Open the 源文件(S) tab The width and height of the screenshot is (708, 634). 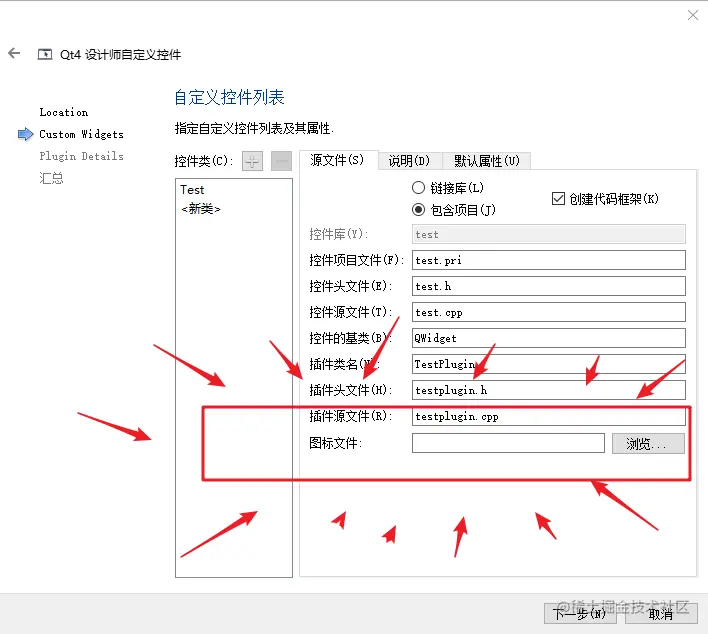337,160
